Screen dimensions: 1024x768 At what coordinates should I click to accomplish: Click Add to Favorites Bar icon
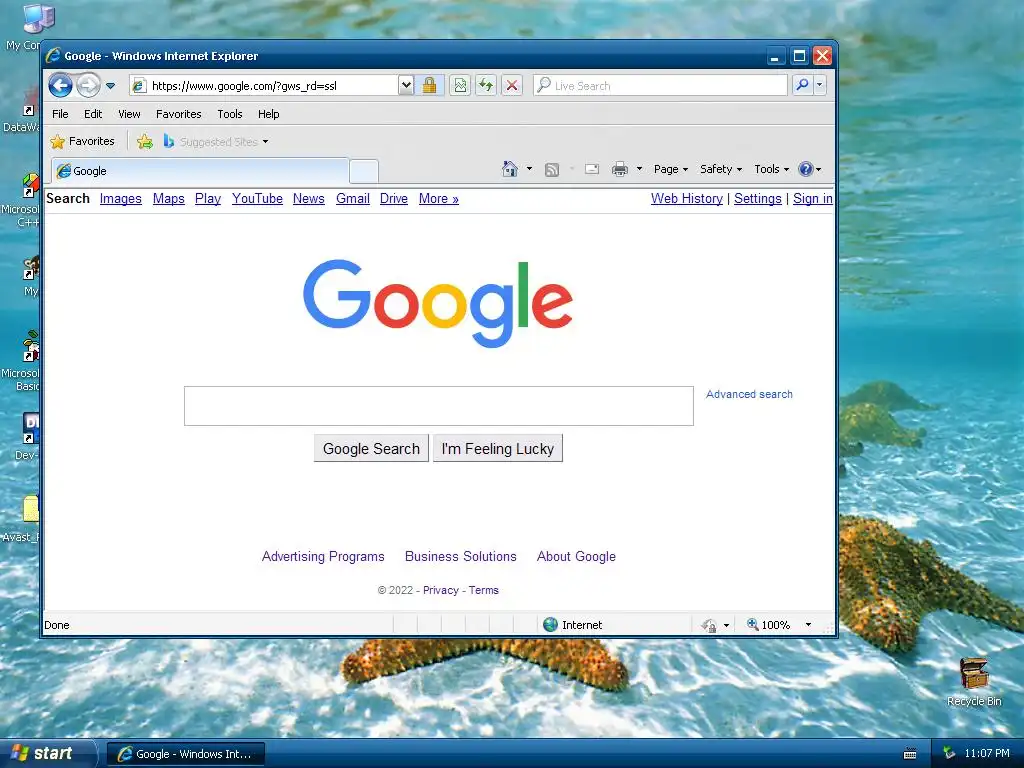pyautogui.click(x=145, y=142)
